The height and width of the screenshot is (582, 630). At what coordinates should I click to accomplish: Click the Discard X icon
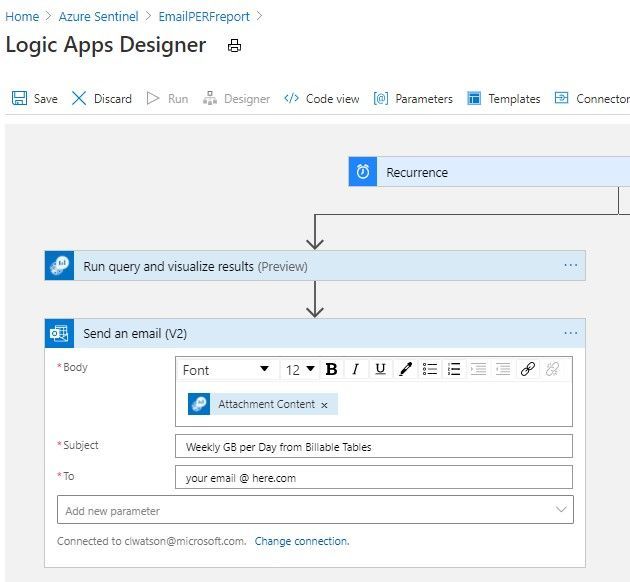(79, 98)
